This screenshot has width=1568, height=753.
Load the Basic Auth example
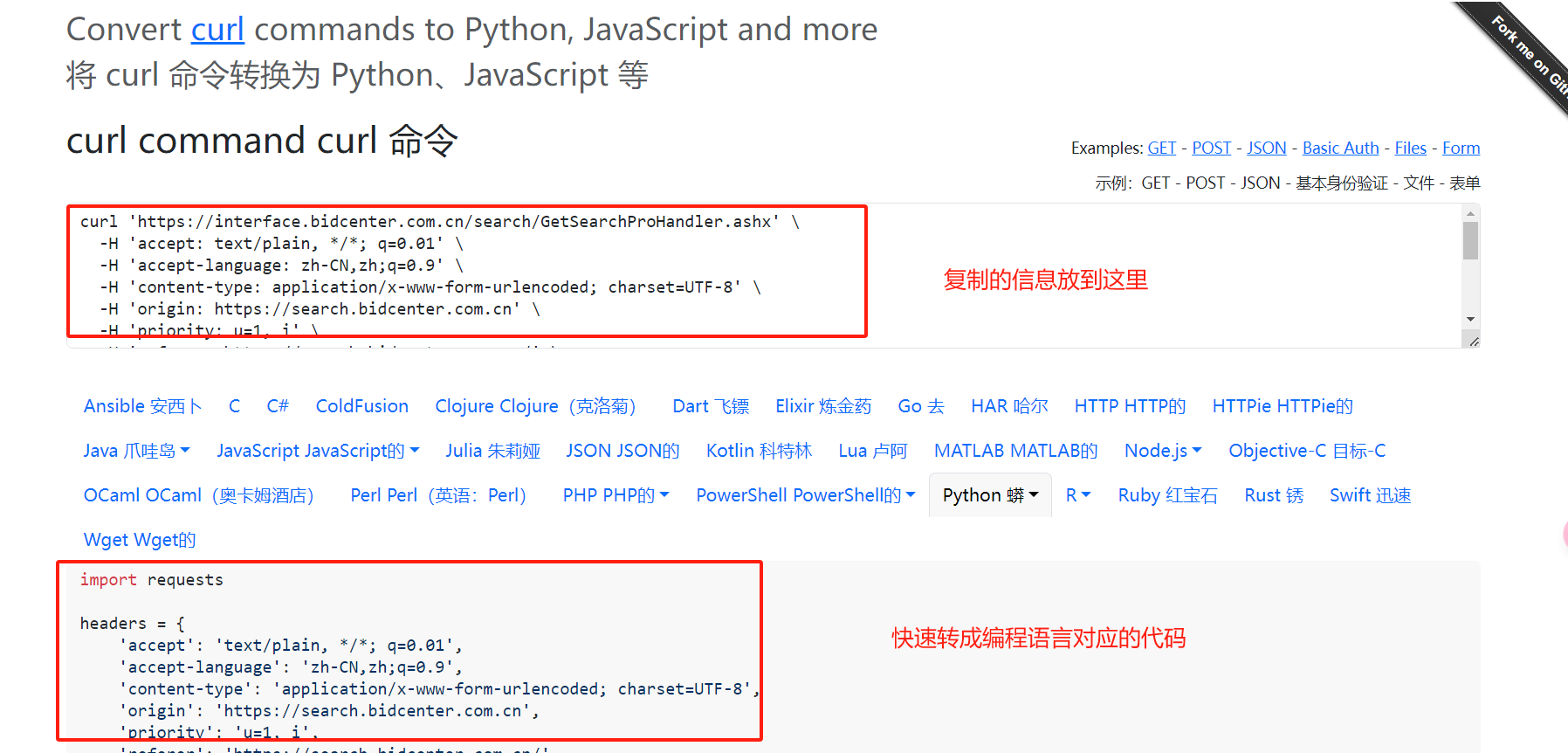1341,149
